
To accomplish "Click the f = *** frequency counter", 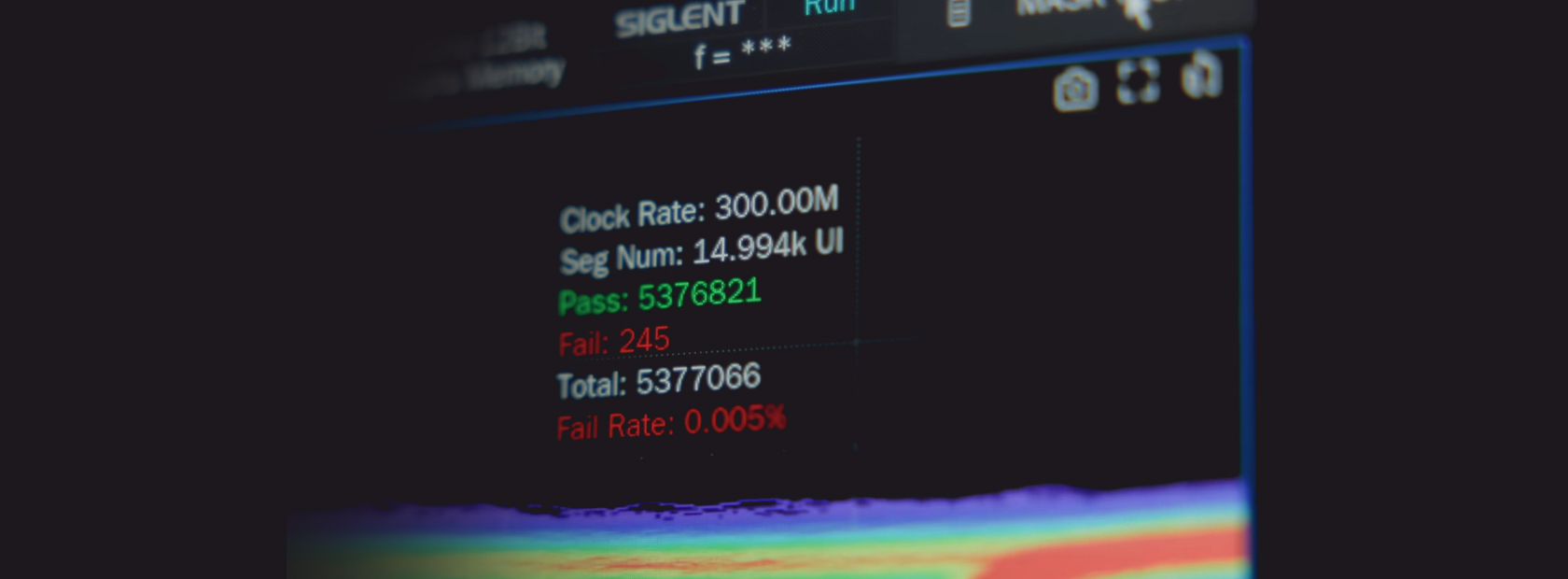I will (x=742, y=52).
